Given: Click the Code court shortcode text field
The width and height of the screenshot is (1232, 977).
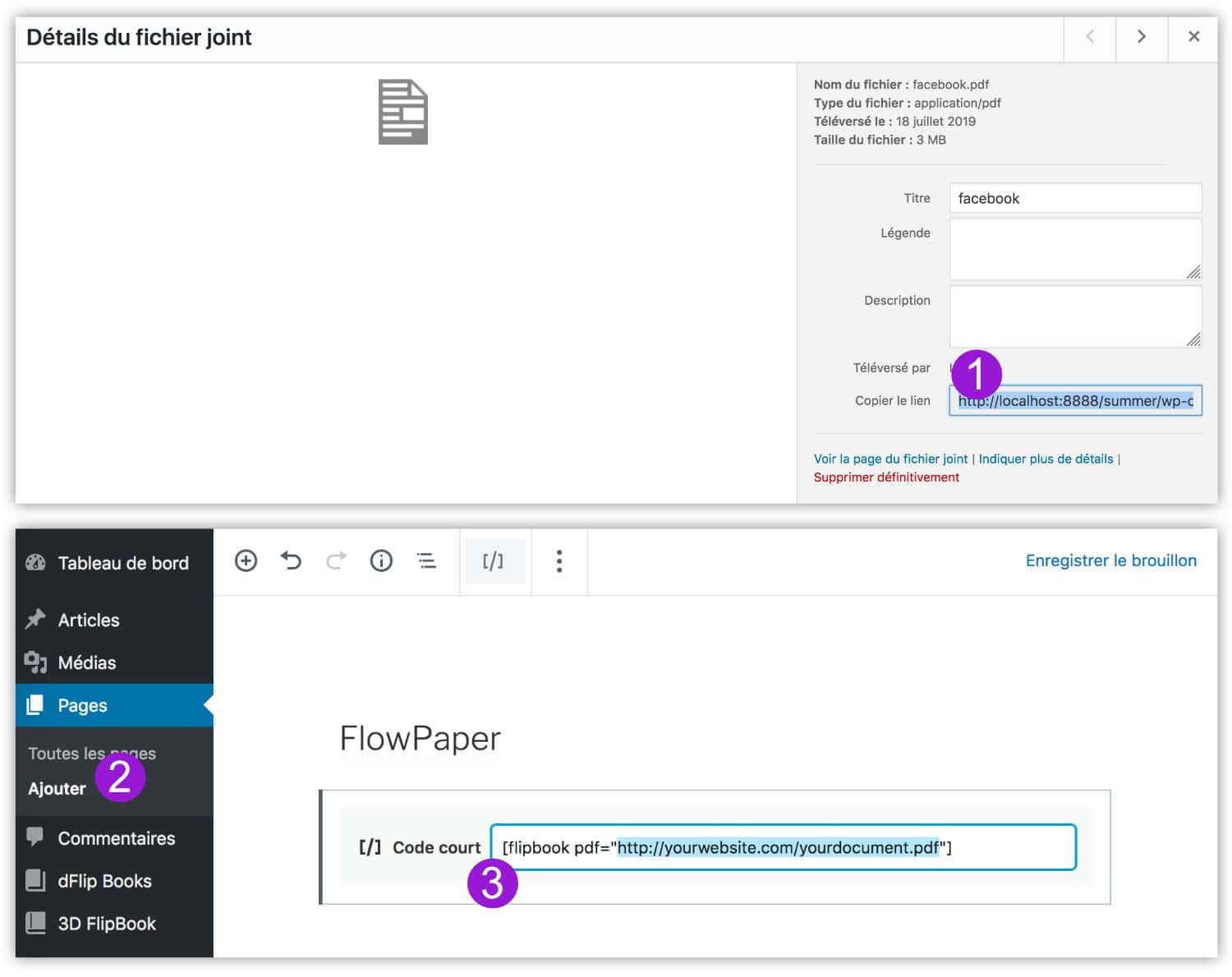Looking at the screenshot, I should tap(782, 848).
